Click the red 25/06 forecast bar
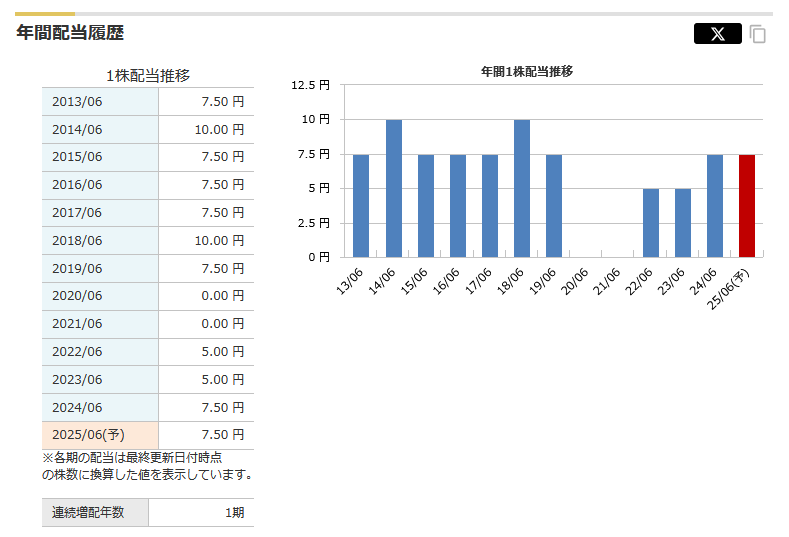This screenshot has width=789, height=537. (746, 205)
